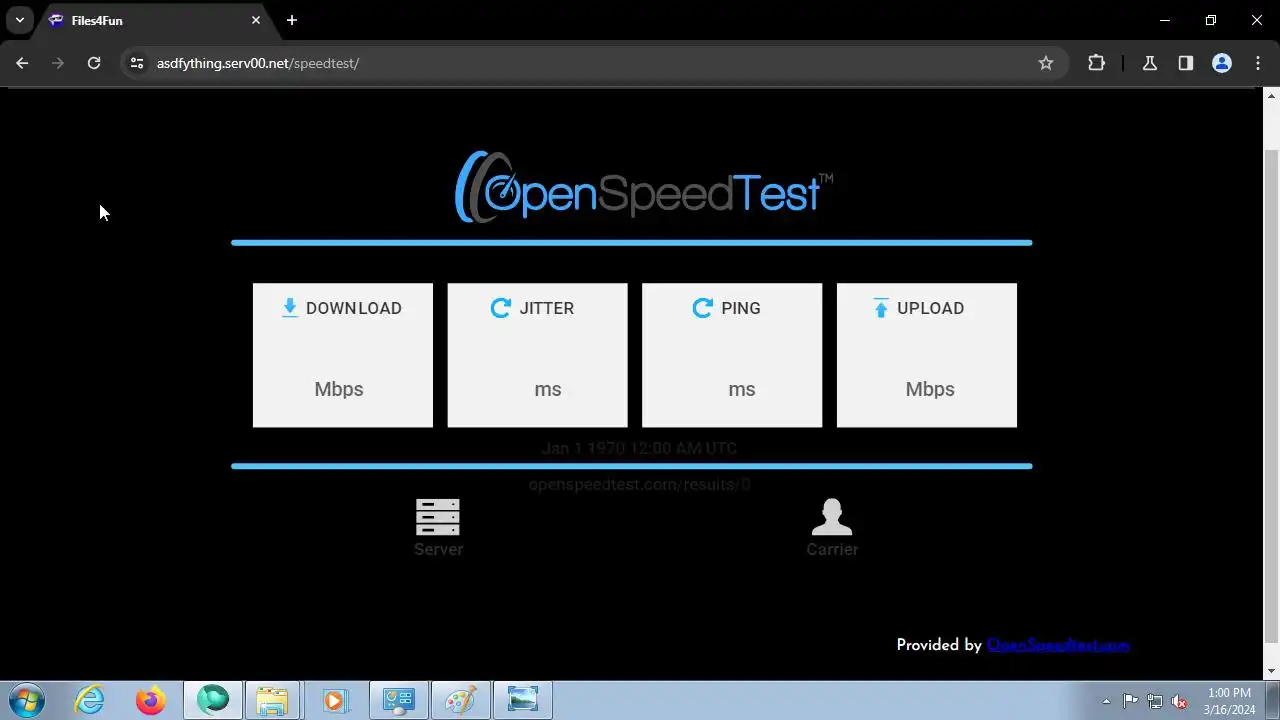The image size is (1280, 720).
Task: Open the PING result card
Action: coord(732,355)
